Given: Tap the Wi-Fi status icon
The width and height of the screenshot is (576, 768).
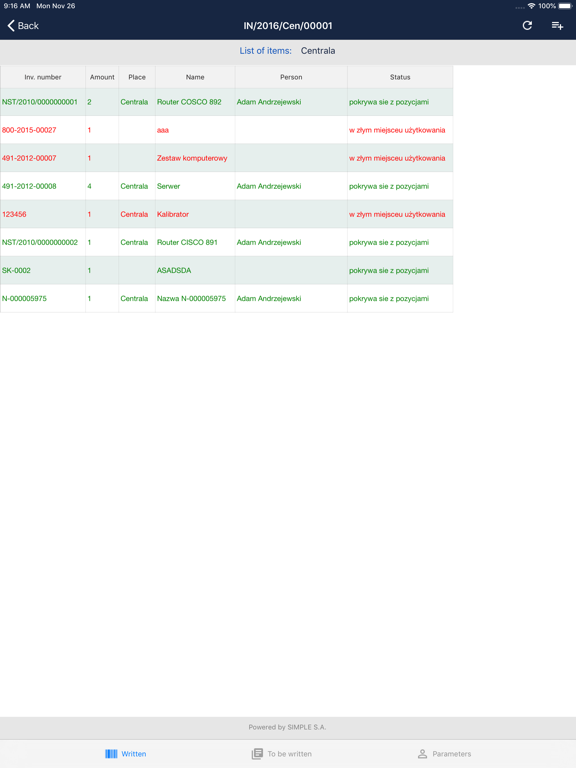Looking at the screenshot, I should [531, 6].
